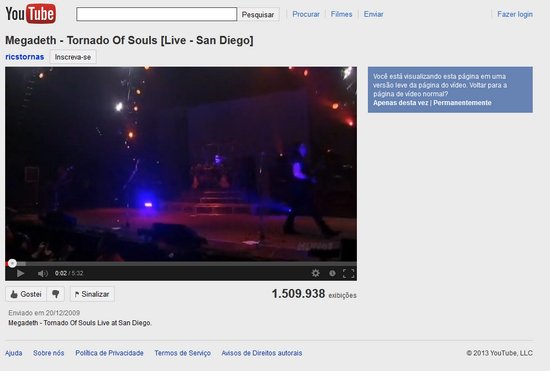Open the Procurar link
This screenshot has height=371, width=550.
coord(306,14)
